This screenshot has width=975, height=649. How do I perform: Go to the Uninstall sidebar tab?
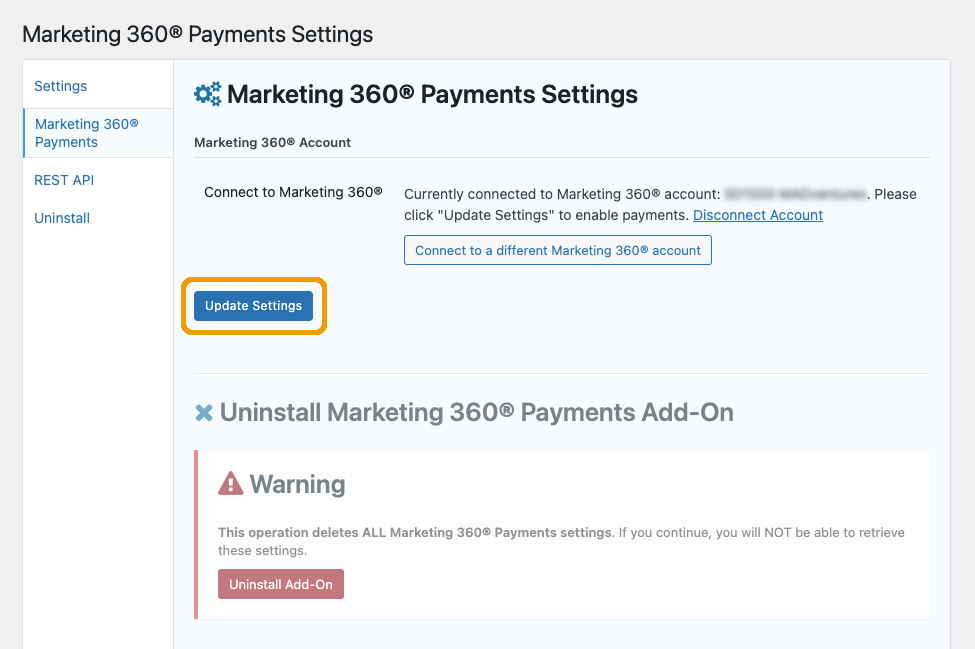tap(62, 218)
